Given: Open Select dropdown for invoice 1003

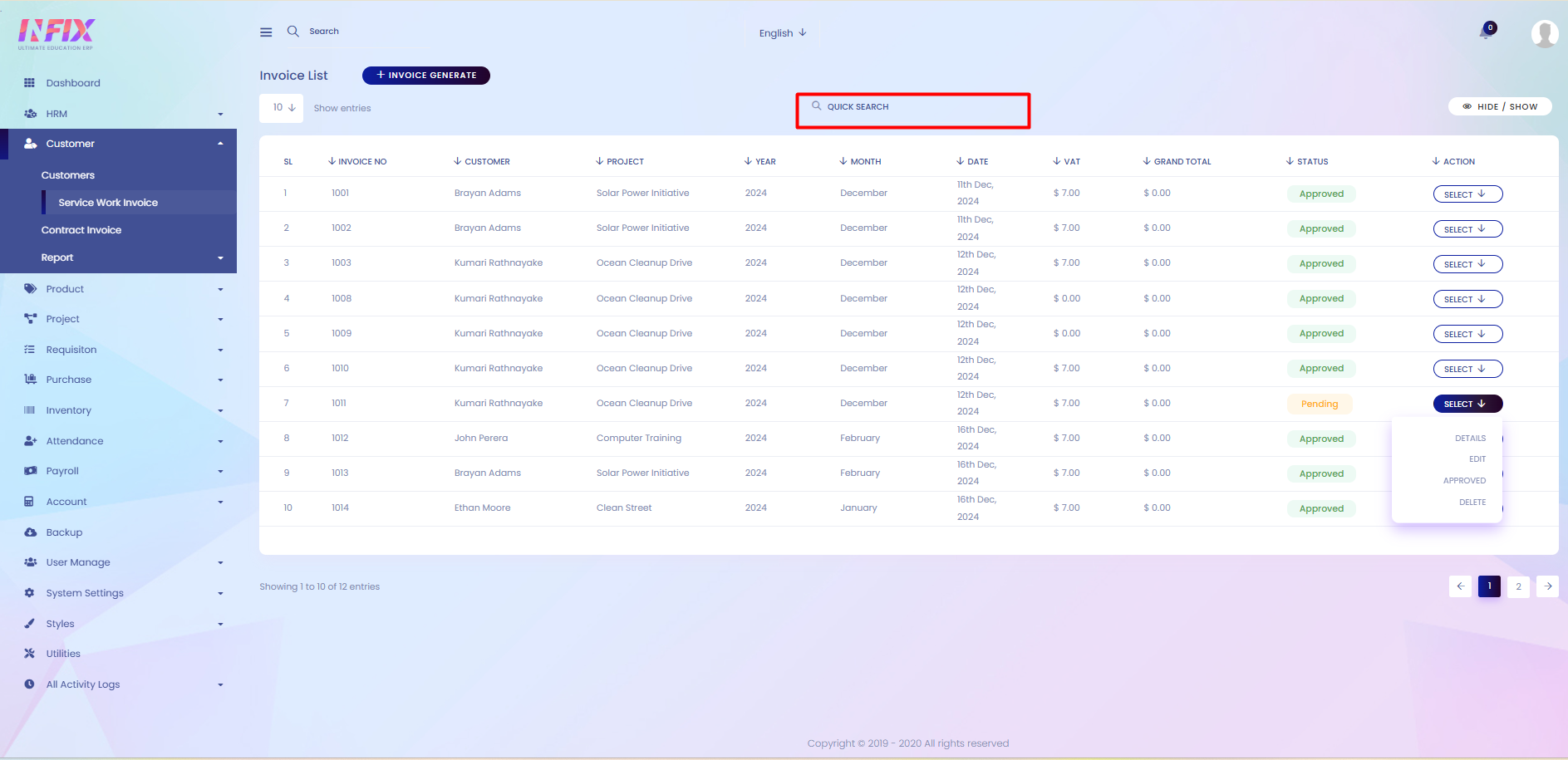Looking at the screenshot, I should tap(1467, 264).
